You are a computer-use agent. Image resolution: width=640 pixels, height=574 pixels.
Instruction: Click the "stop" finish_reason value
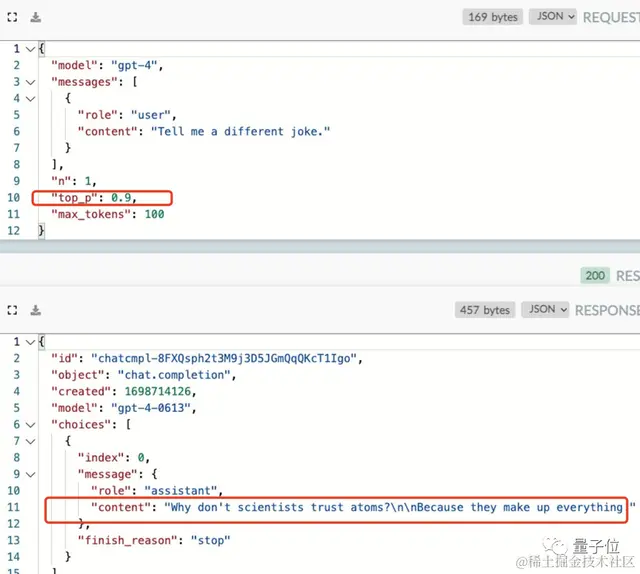(211, 541)
